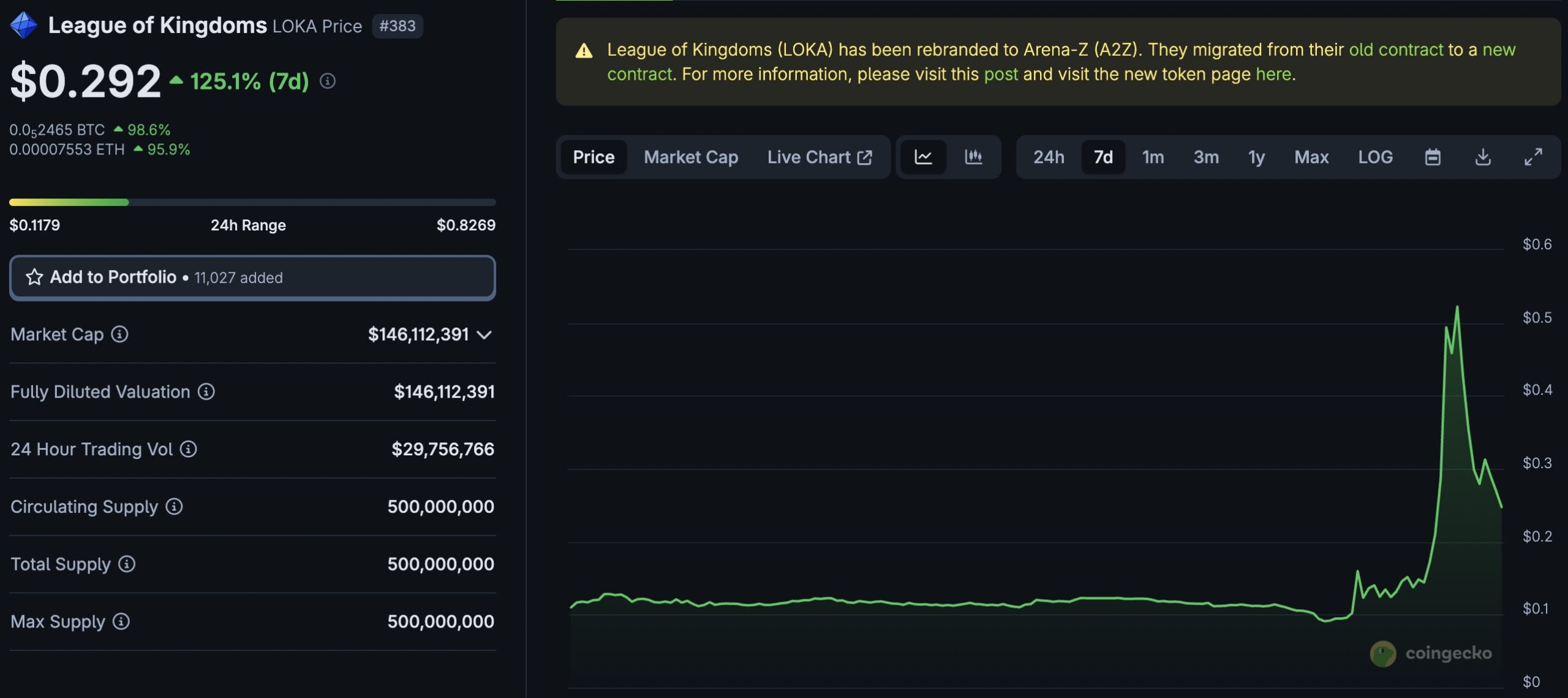
Task: Click the warning triangle icon in banner
Action: click(584, 51)
